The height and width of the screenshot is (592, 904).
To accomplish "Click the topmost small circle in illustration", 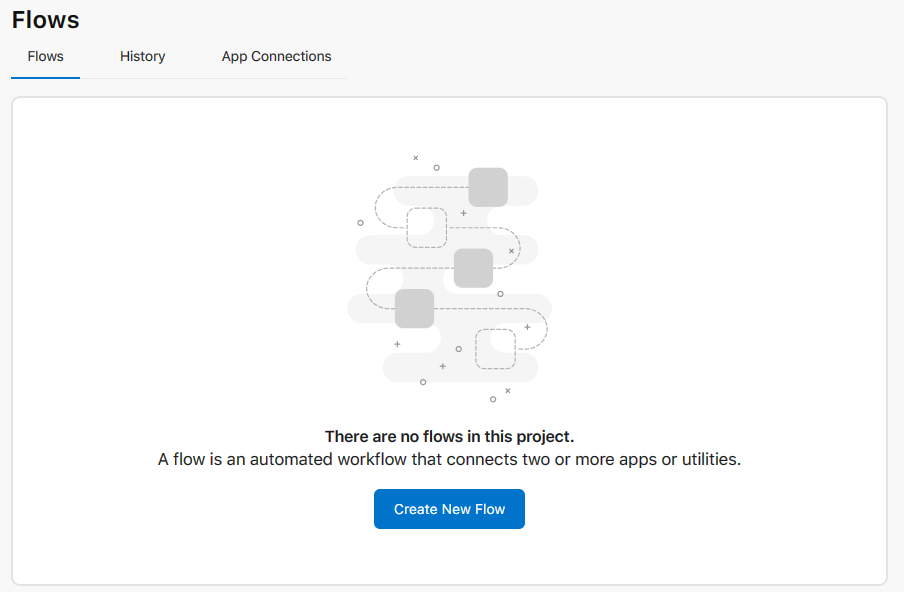I will [436, 168].
